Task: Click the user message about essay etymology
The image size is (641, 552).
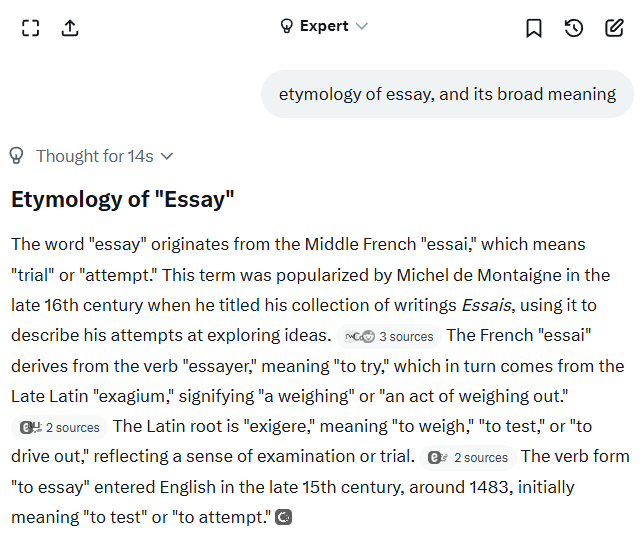Action: [x=447, y=95]
